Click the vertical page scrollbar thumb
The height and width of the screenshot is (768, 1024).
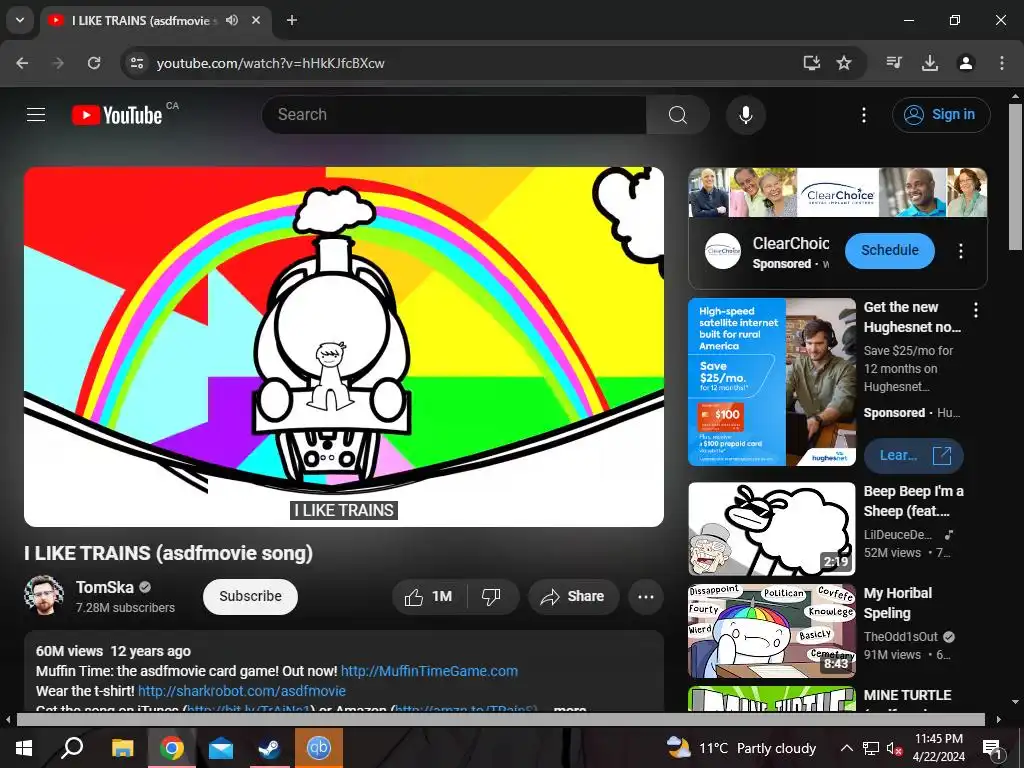1015,176
